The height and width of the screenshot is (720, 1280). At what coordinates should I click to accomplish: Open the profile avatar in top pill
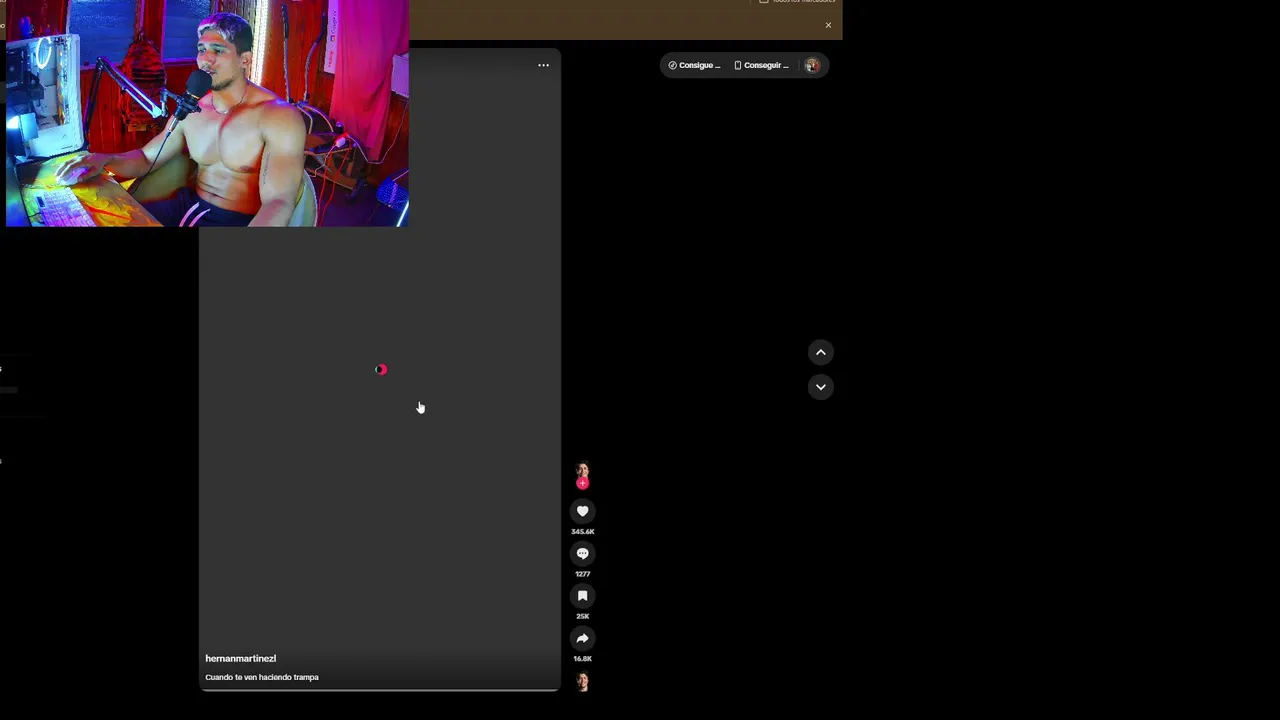pos(812,65)
